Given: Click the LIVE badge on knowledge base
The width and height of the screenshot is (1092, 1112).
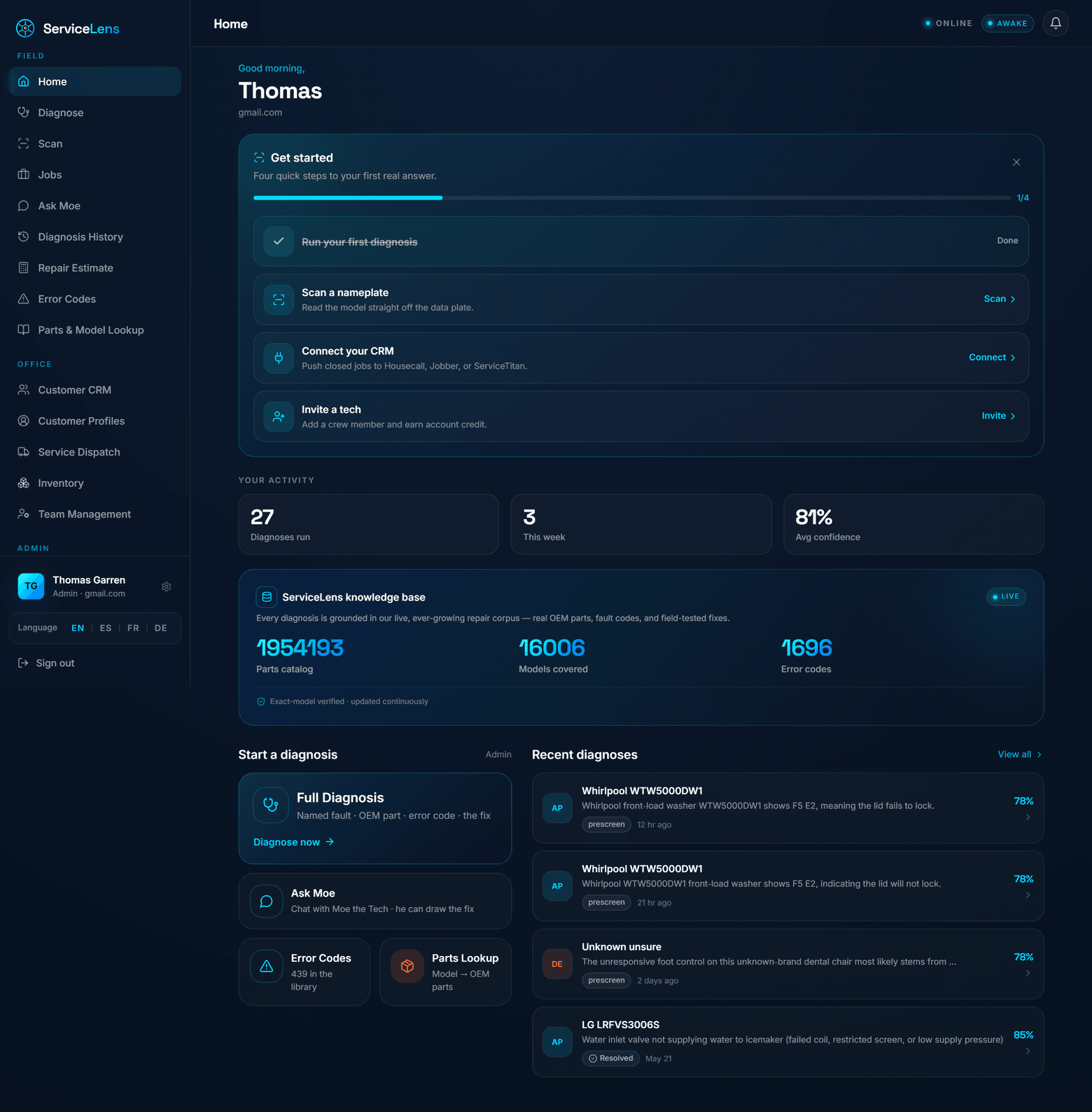Looking at the screenshot, I should (x=1006, y=596).
